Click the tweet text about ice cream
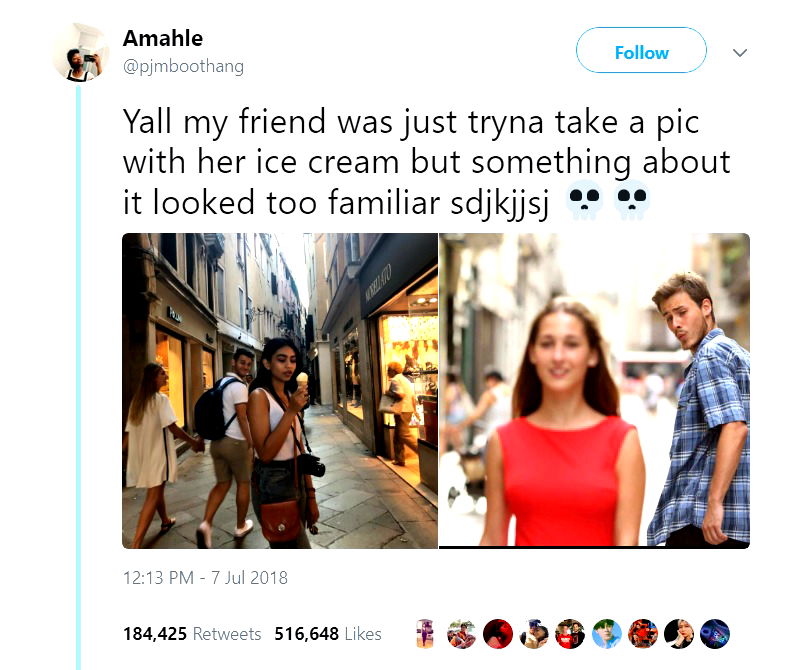The image size is (800, 670). click(x=427, y=162)
